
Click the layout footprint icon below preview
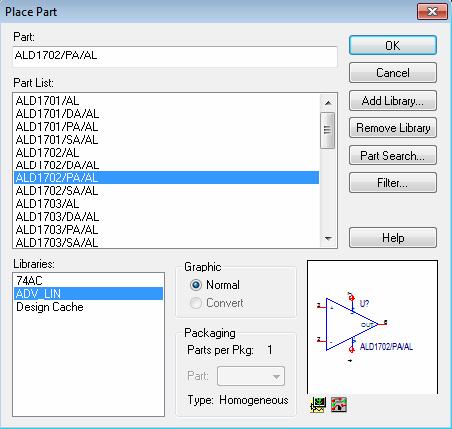(339, 405)
